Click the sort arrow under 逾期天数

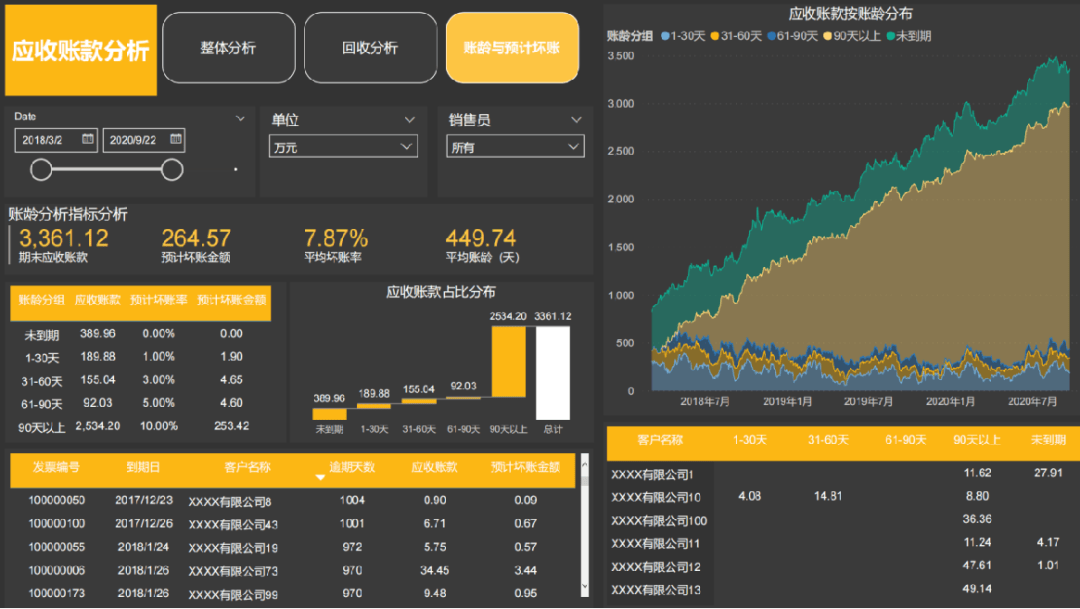[x=321, y=478]
